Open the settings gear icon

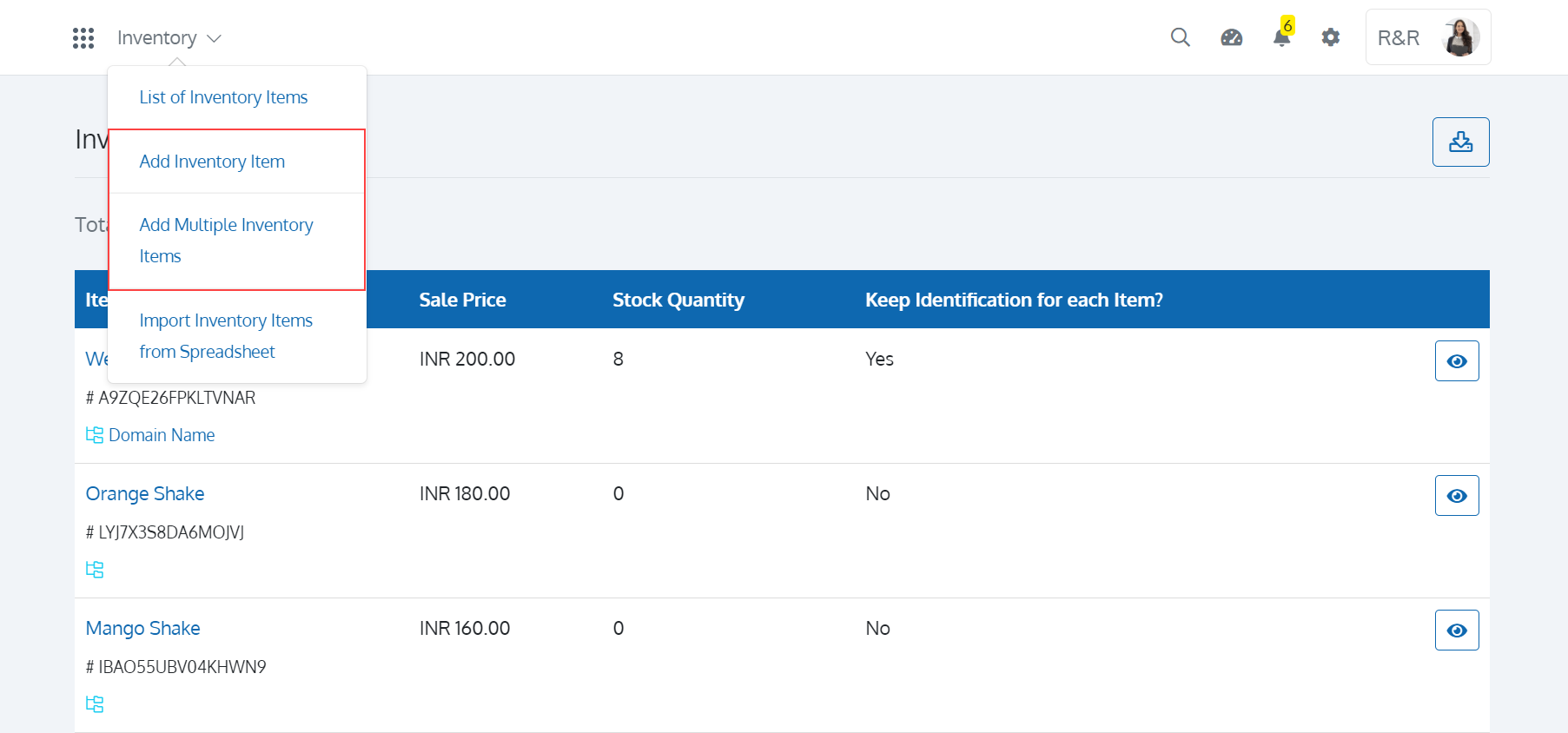point(1331,37)
